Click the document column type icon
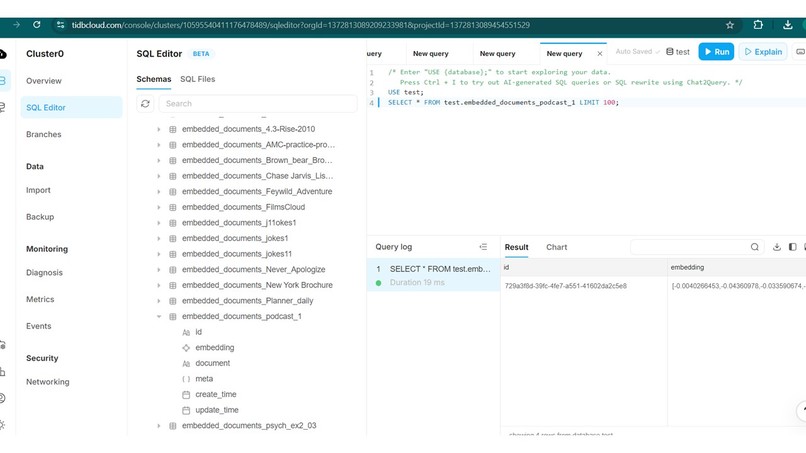 186,364
